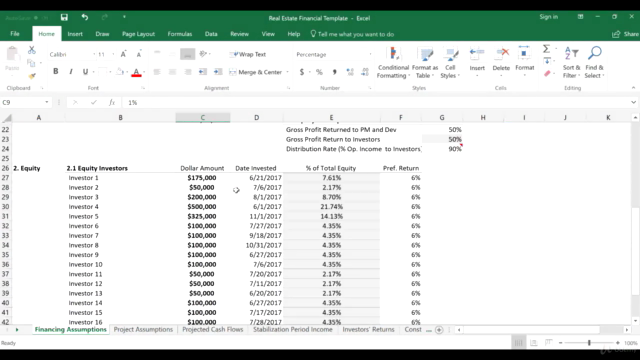Apply comma style
This screenshot has height=360, width=640.
pyautogui.click(x=334, y=72)
